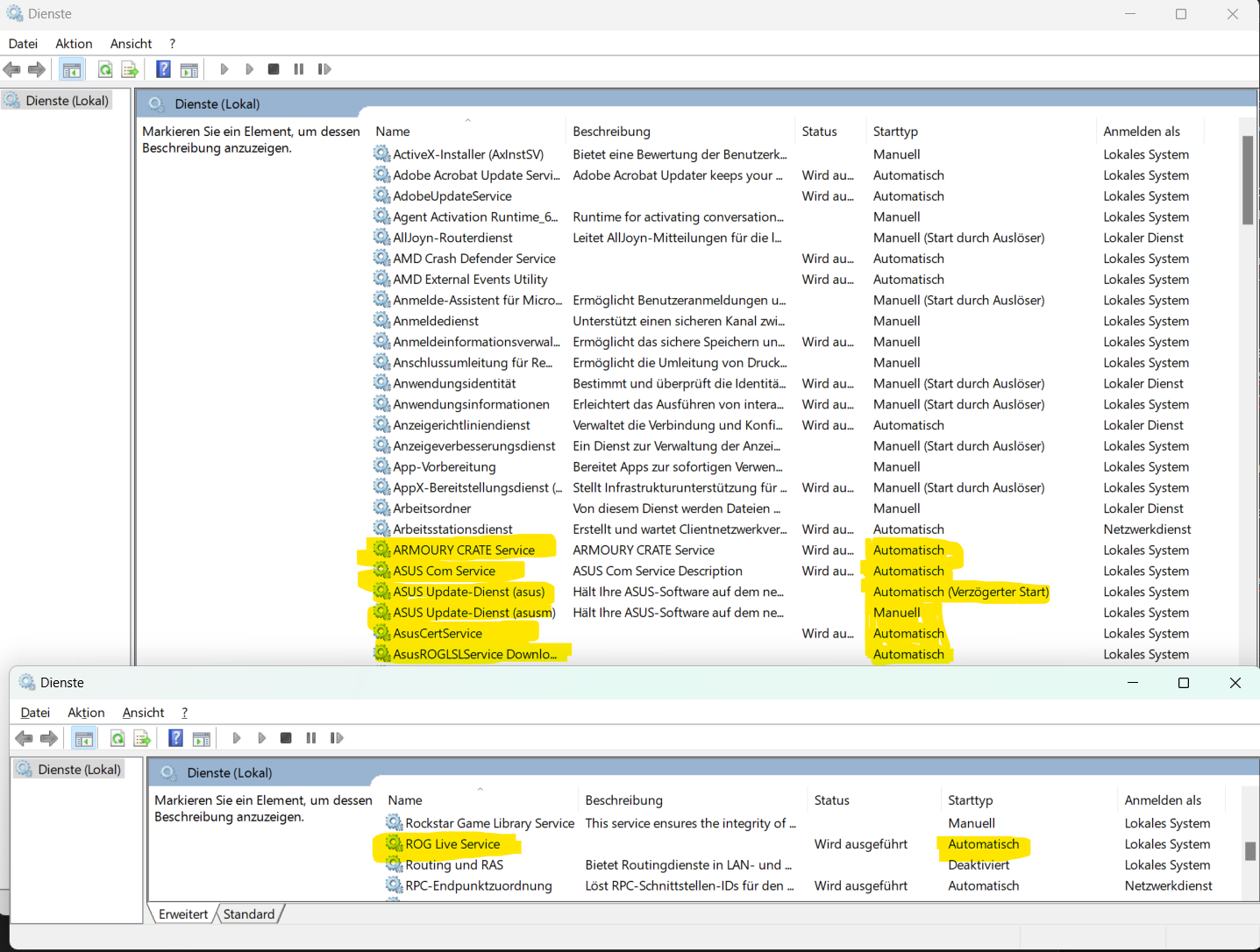The image size is (1260, 952).
Task: Stop service button in lower Dienste toolbar
Action: (x=286, y=738)
